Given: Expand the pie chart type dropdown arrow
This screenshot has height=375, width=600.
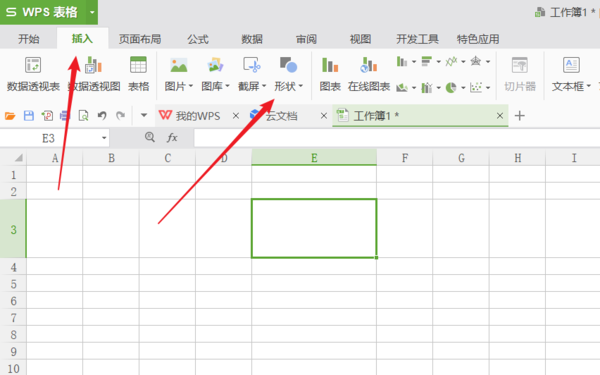Looking at the screenshot, I should coord(463,88).
